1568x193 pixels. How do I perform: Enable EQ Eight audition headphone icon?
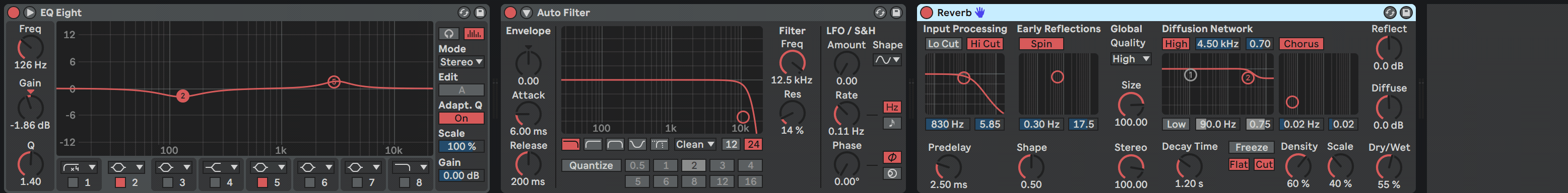click(x=448, y=34)
